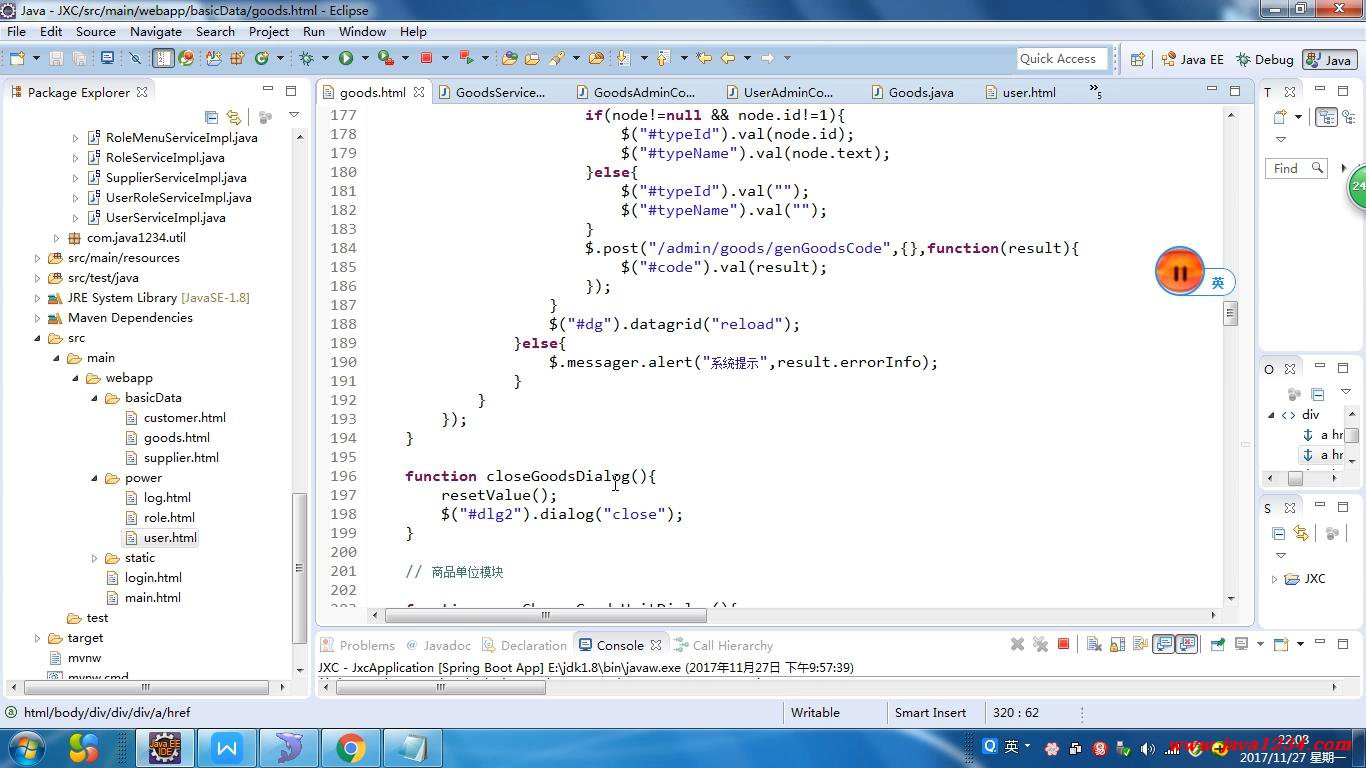The width and height of the screenshot is (1366, 768).
Task: Expand the static folder
Action: pos(95,558)
